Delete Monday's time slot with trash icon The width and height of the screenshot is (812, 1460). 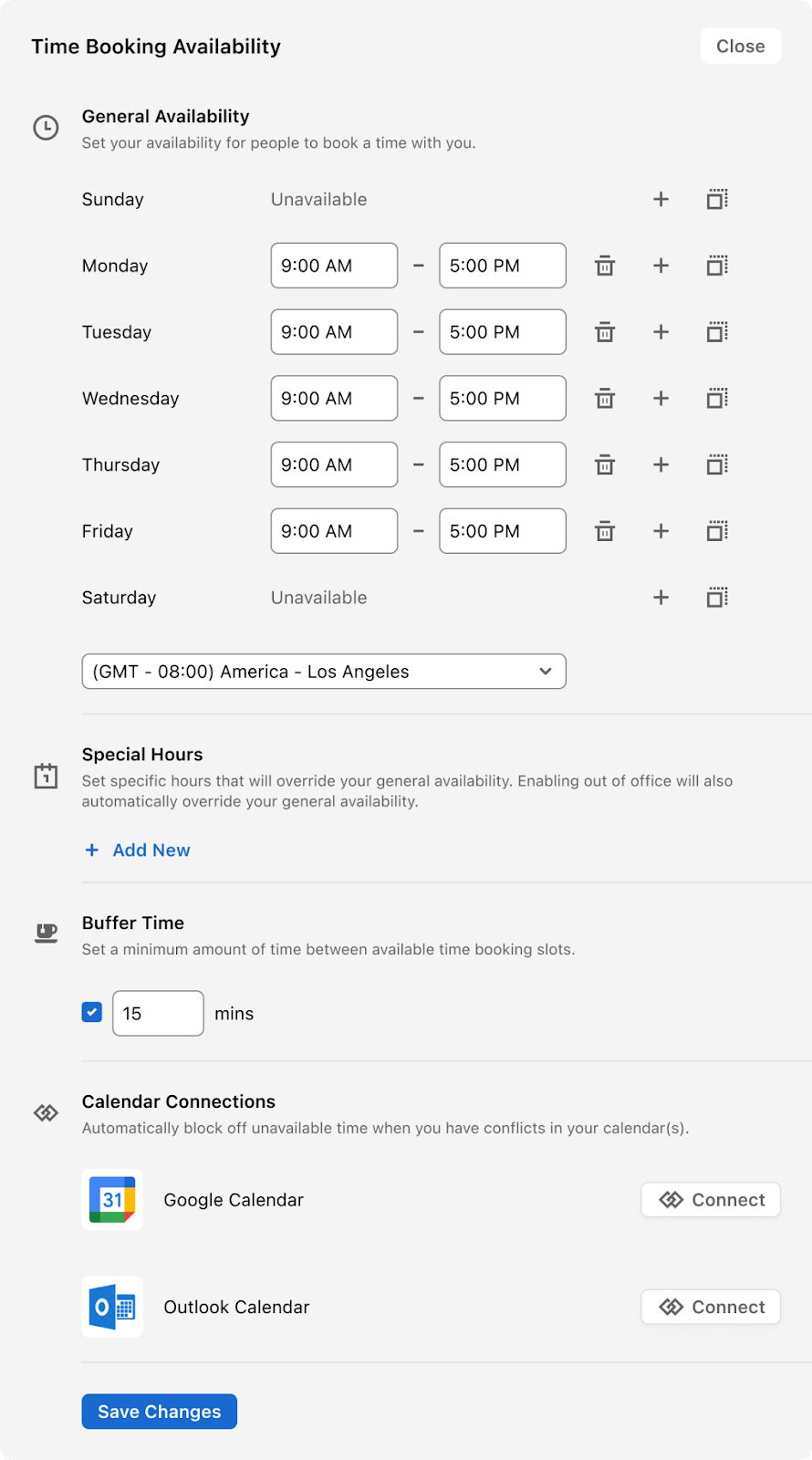605,266
